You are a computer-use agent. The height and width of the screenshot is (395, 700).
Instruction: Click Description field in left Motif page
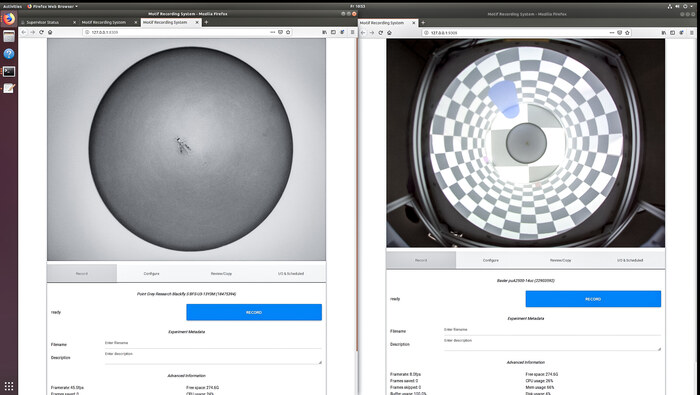[213, 357]
